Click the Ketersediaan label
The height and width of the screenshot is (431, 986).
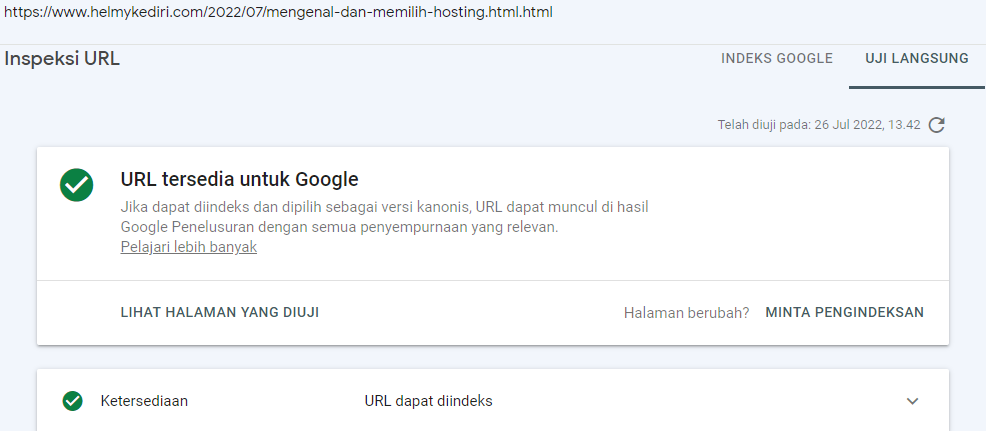(144, 401)
